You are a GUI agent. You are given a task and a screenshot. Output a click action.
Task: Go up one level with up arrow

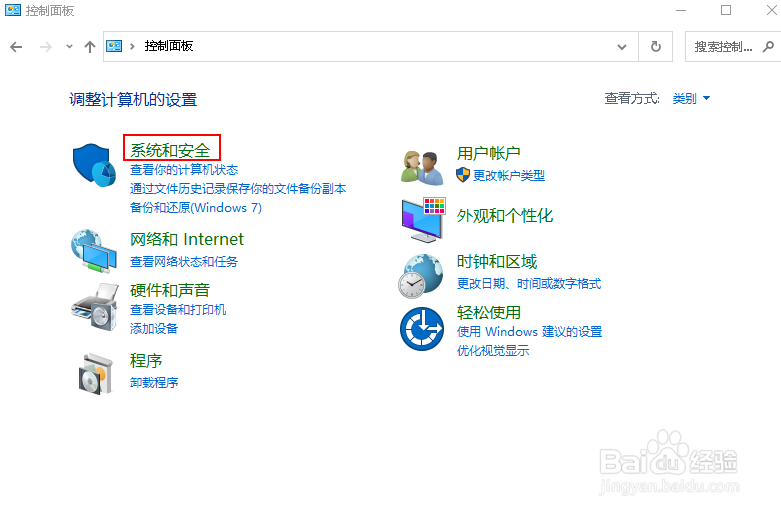pos(90,47)
